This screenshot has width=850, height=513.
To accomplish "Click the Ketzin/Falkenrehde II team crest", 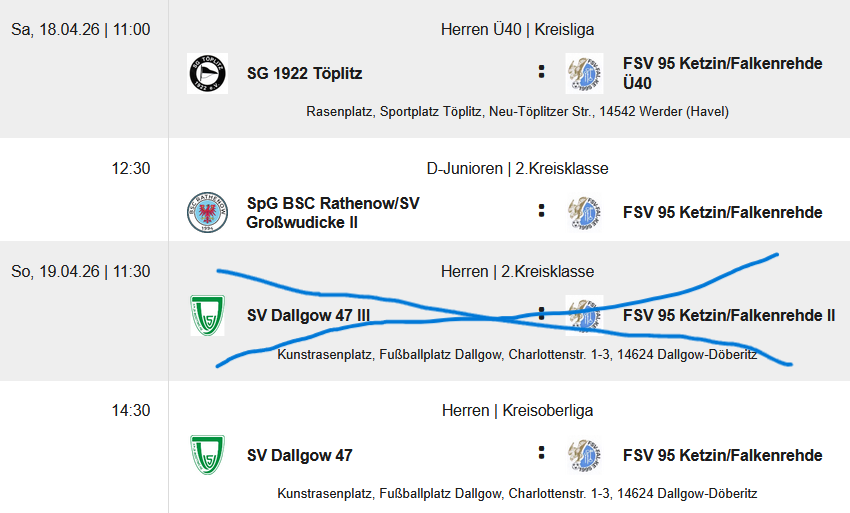I will coord(584,315).
